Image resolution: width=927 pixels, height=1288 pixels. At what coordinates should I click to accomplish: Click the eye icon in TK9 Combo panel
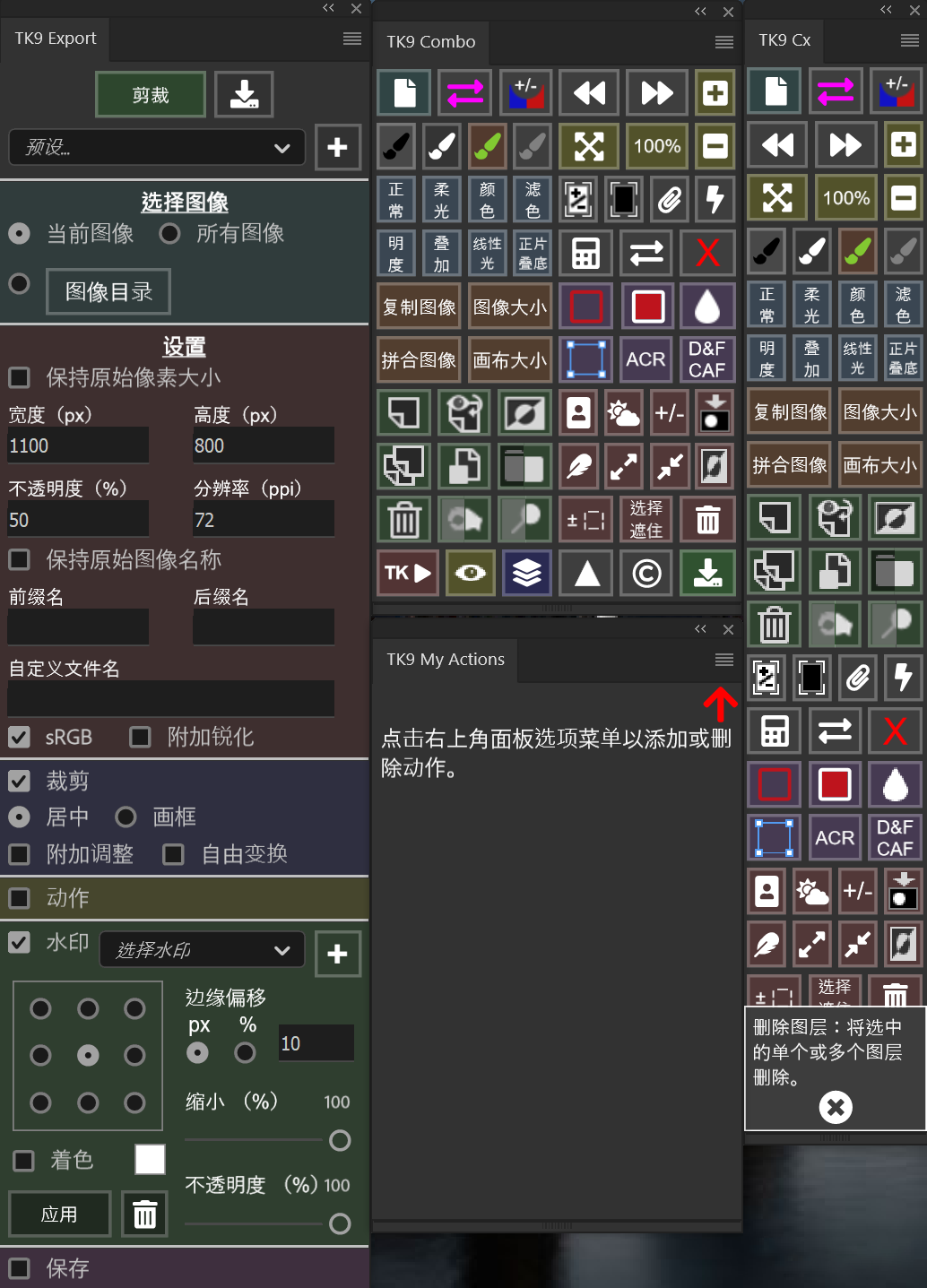pos(470,573)
